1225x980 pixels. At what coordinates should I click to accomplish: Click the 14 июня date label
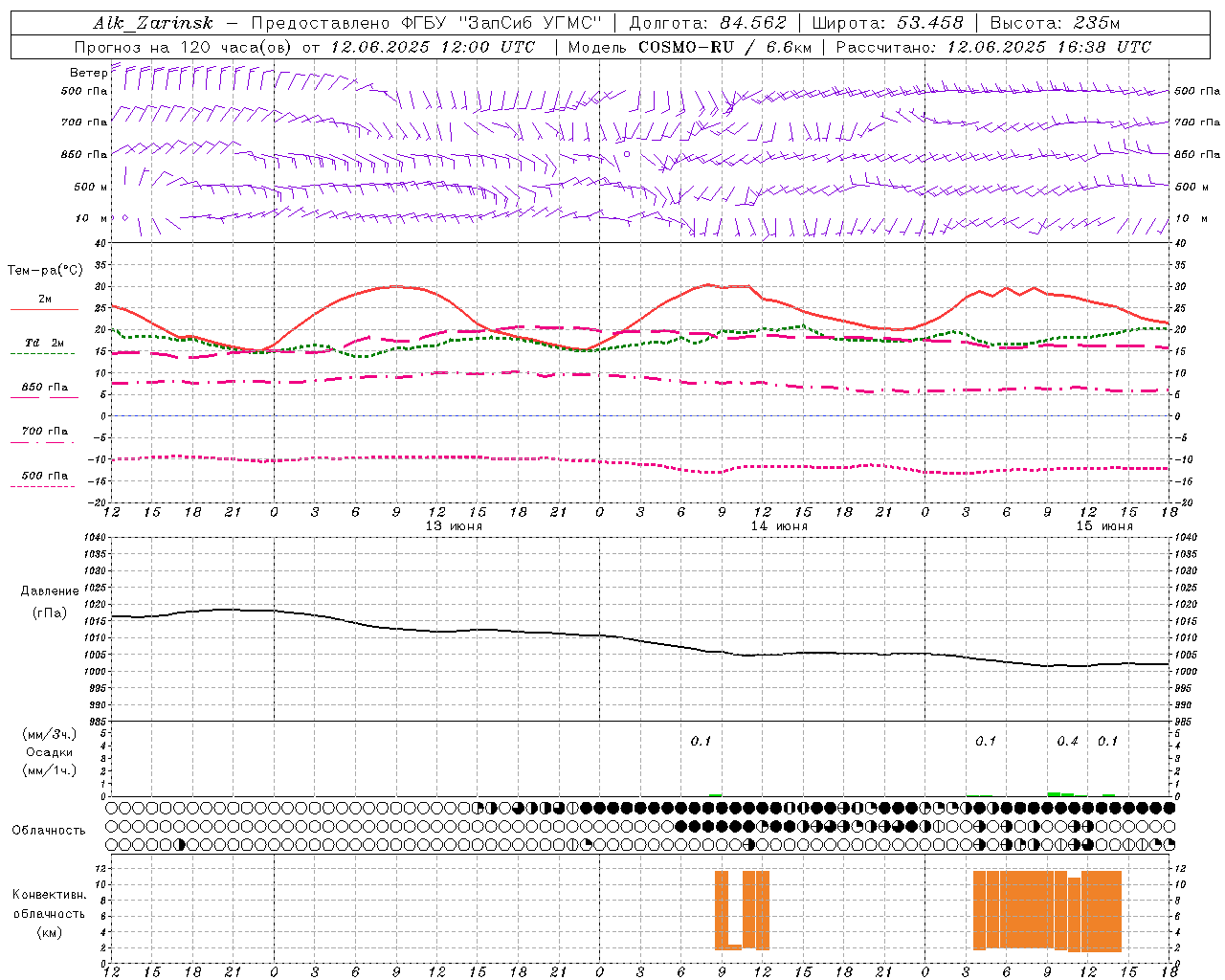tap(779, 526)
